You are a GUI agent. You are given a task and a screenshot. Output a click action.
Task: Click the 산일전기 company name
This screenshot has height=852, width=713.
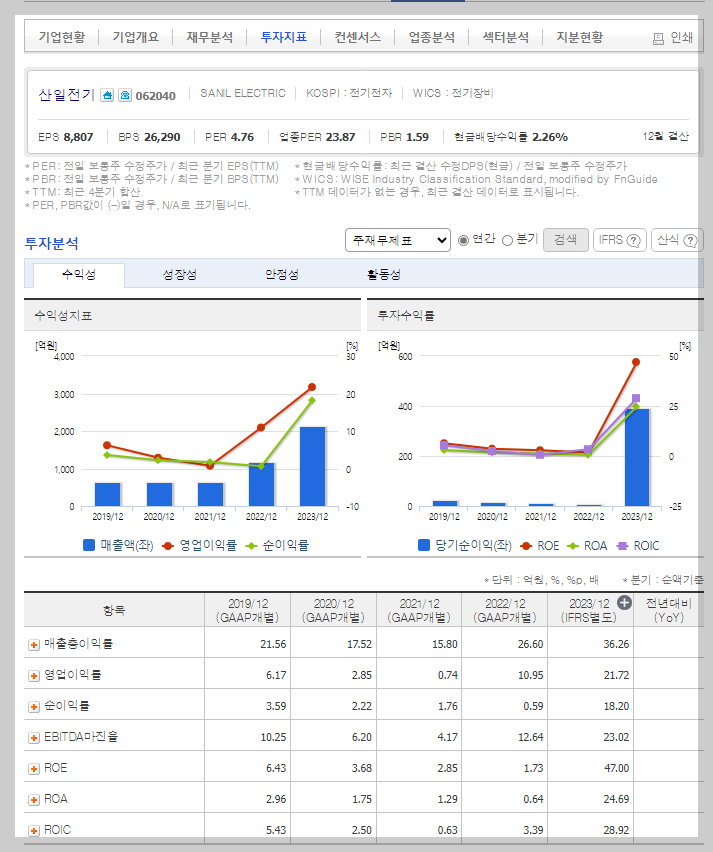tap(66, 95)
